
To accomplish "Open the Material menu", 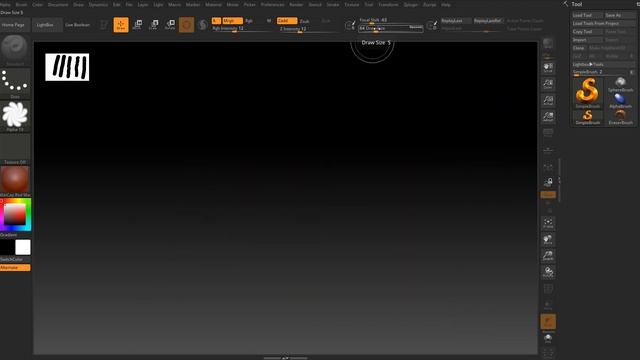I will pos(213,4).
